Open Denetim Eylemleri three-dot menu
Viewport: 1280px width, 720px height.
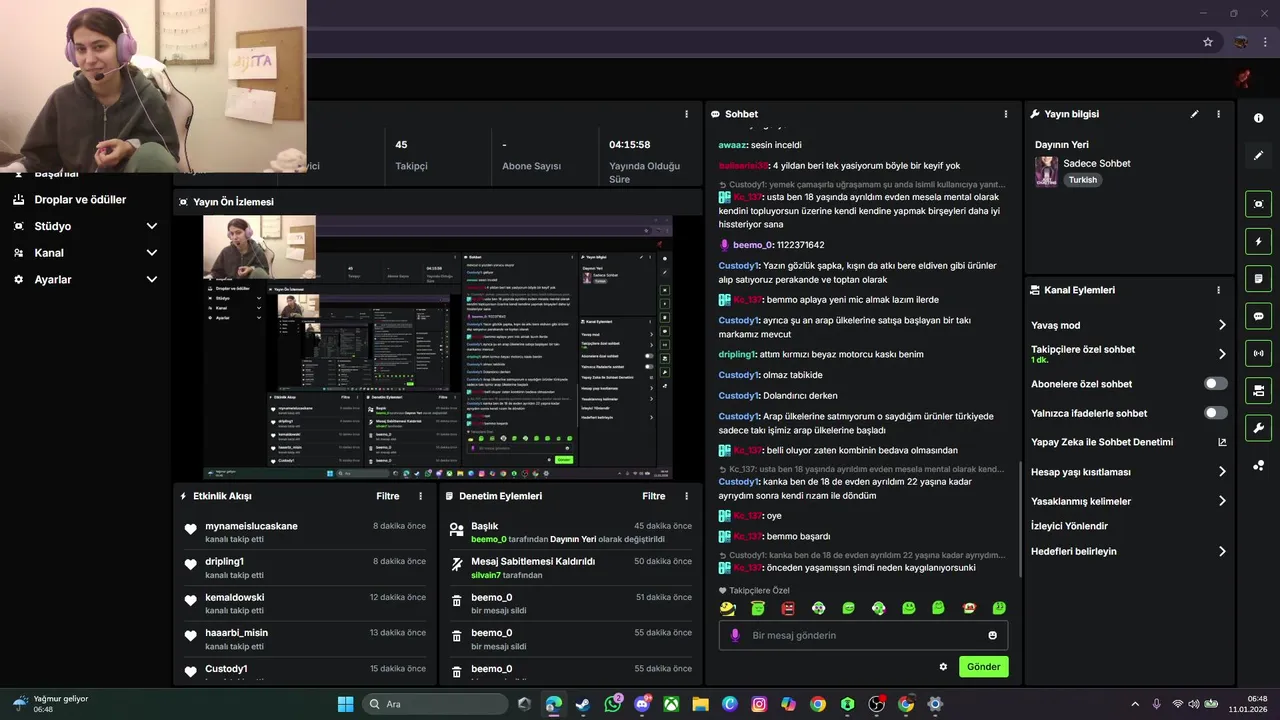[686, 496]
